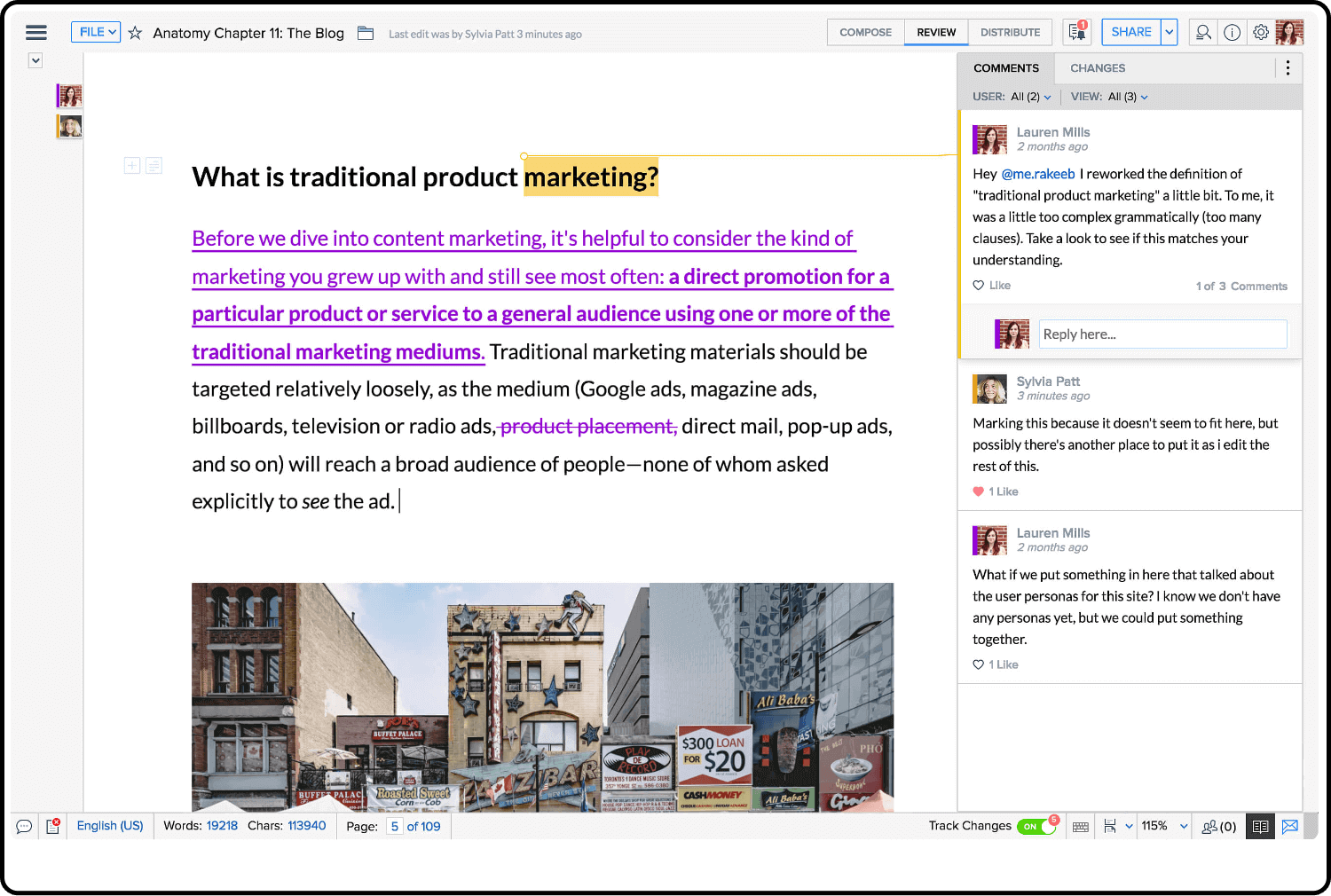
Task: Click the 'Reply here...' input field
Action: [1162, 334]
